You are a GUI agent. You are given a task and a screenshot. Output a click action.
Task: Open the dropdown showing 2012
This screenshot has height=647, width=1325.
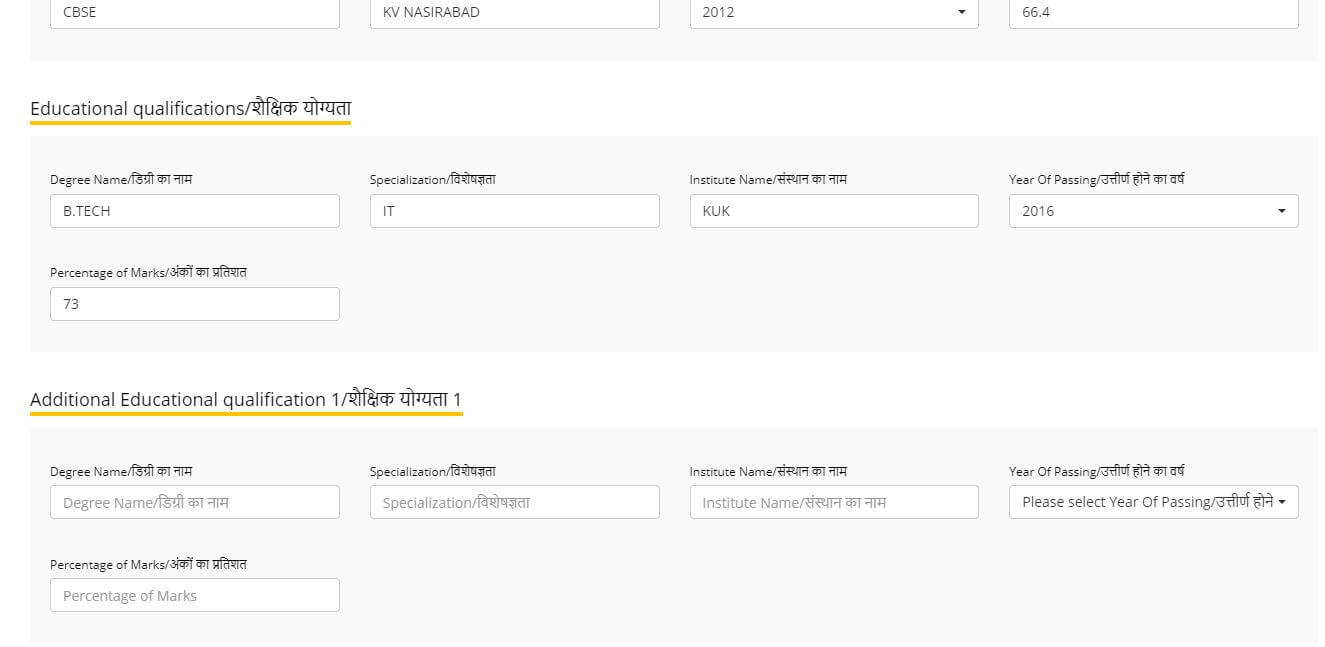pyautogui.click(x=833, y=13)
